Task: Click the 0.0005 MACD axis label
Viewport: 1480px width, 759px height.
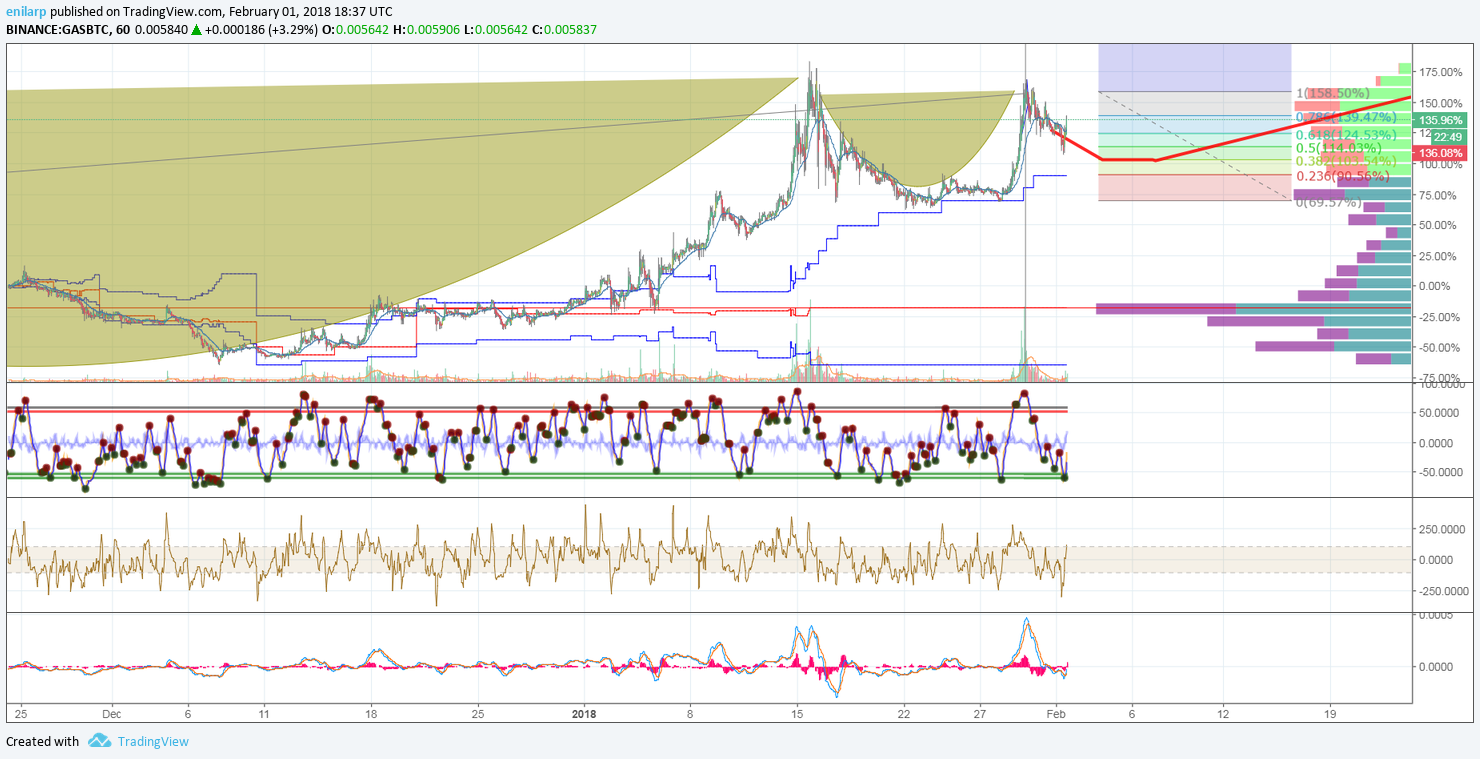Action: pyautogui.click(x=1436, y=614)
